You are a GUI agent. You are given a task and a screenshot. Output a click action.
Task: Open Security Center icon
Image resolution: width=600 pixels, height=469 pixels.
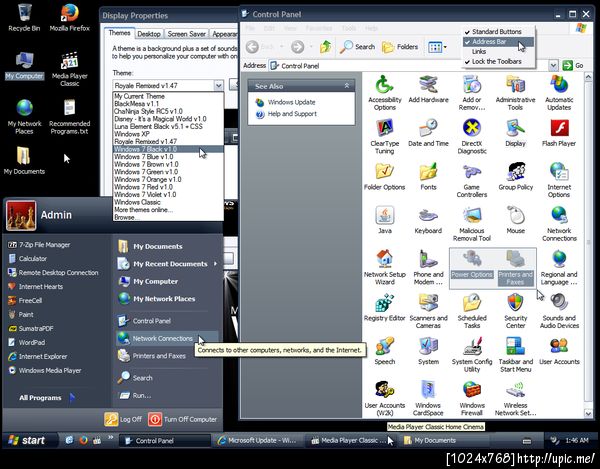(x=515, y=311)
